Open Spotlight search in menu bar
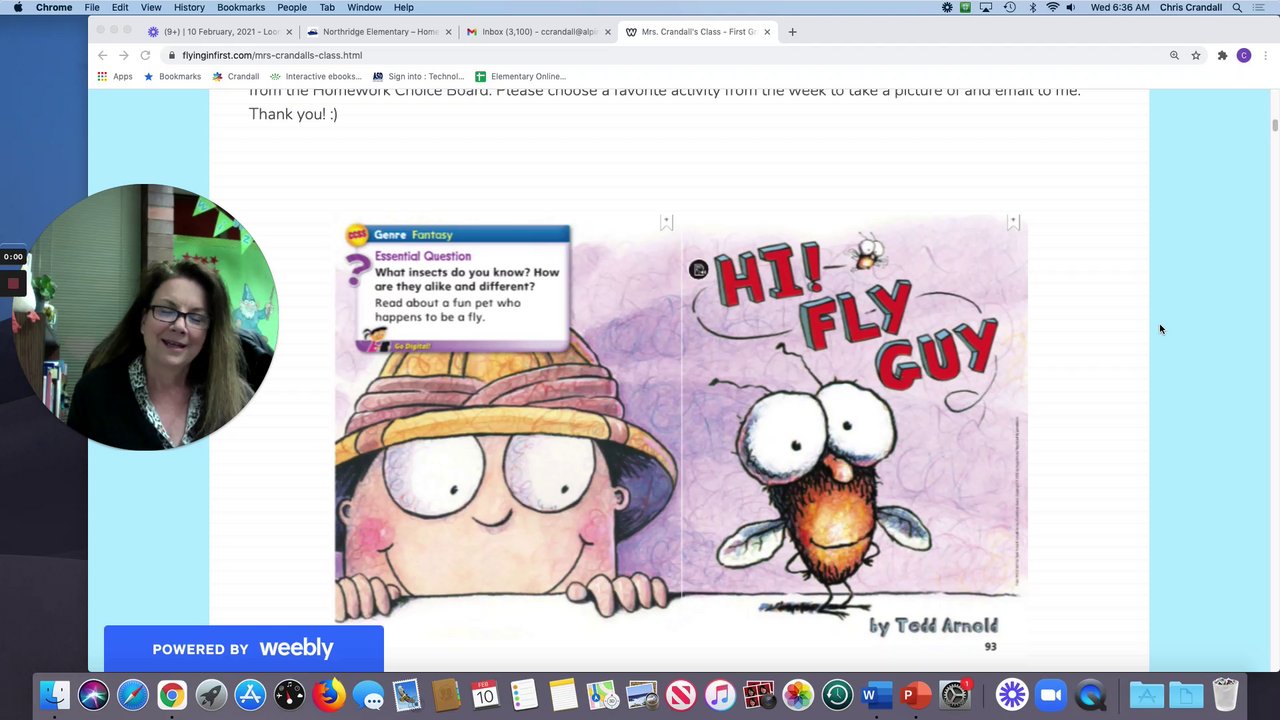Image resolution: width=1280 pixels, height=720 pixels. [1238, 7]
